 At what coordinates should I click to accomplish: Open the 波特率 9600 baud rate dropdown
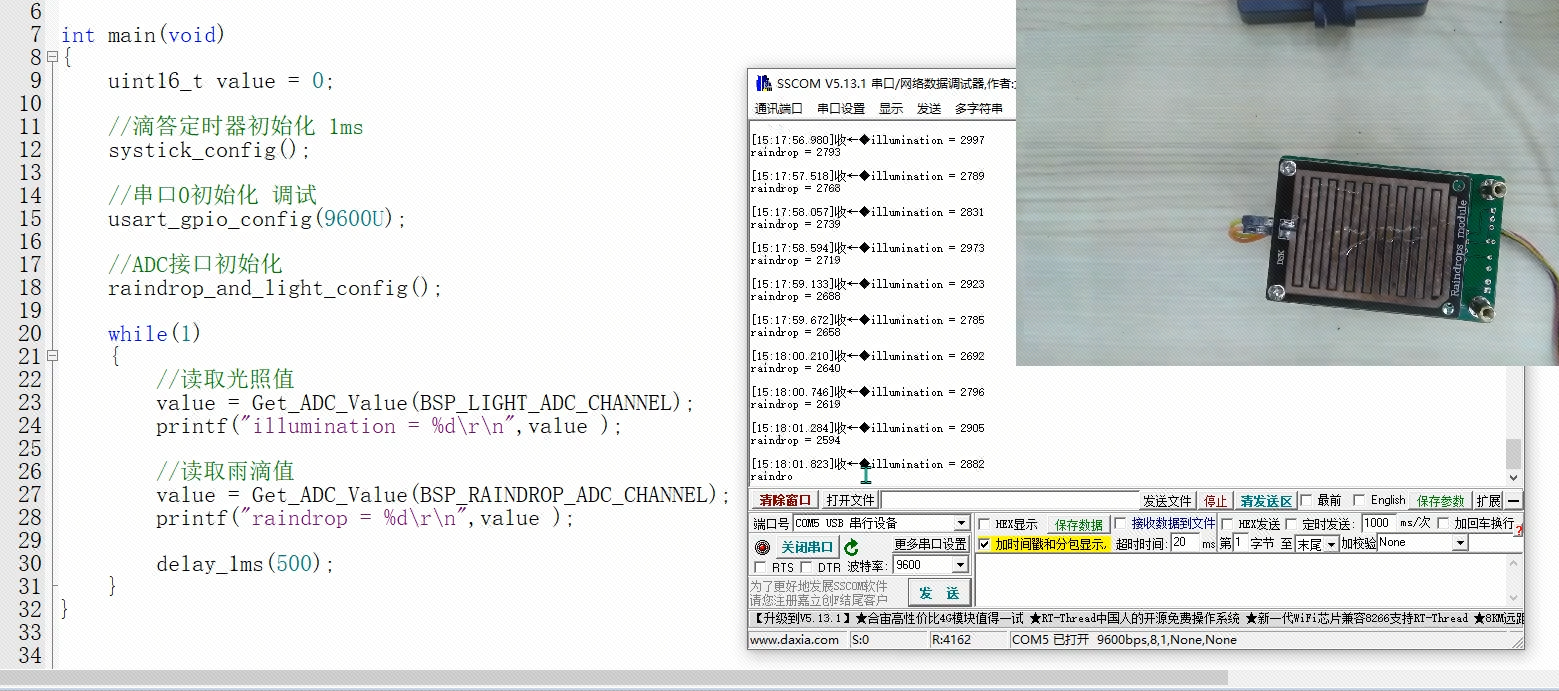[961, 565]
